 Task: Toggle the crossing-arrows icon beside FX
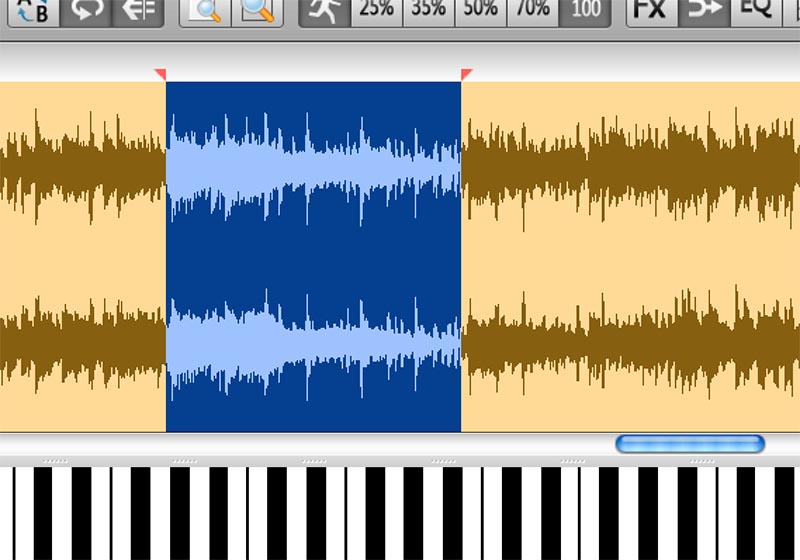705,11
